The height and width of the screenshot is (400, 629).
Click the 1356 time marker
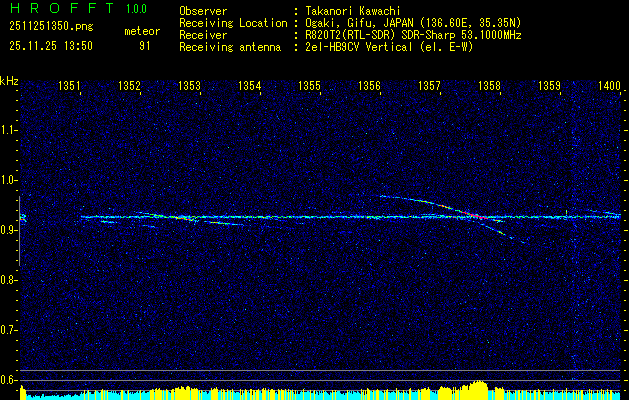(x=369, y=85)
